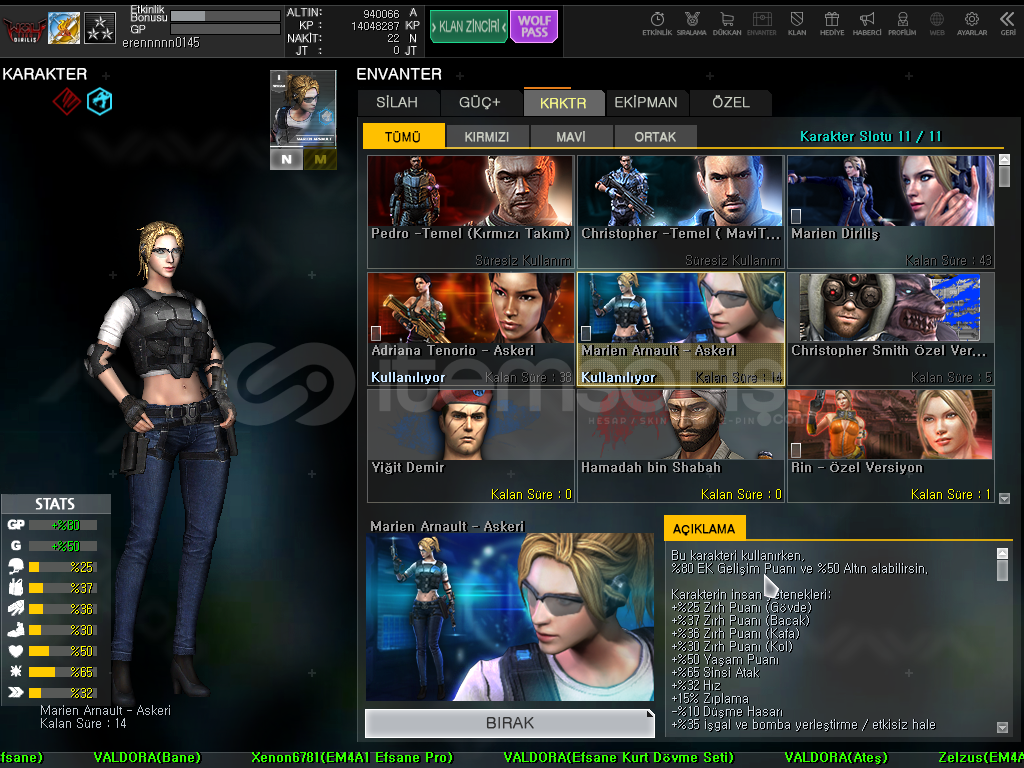Click the large Marien Arnault preview image

coord(509,617)
